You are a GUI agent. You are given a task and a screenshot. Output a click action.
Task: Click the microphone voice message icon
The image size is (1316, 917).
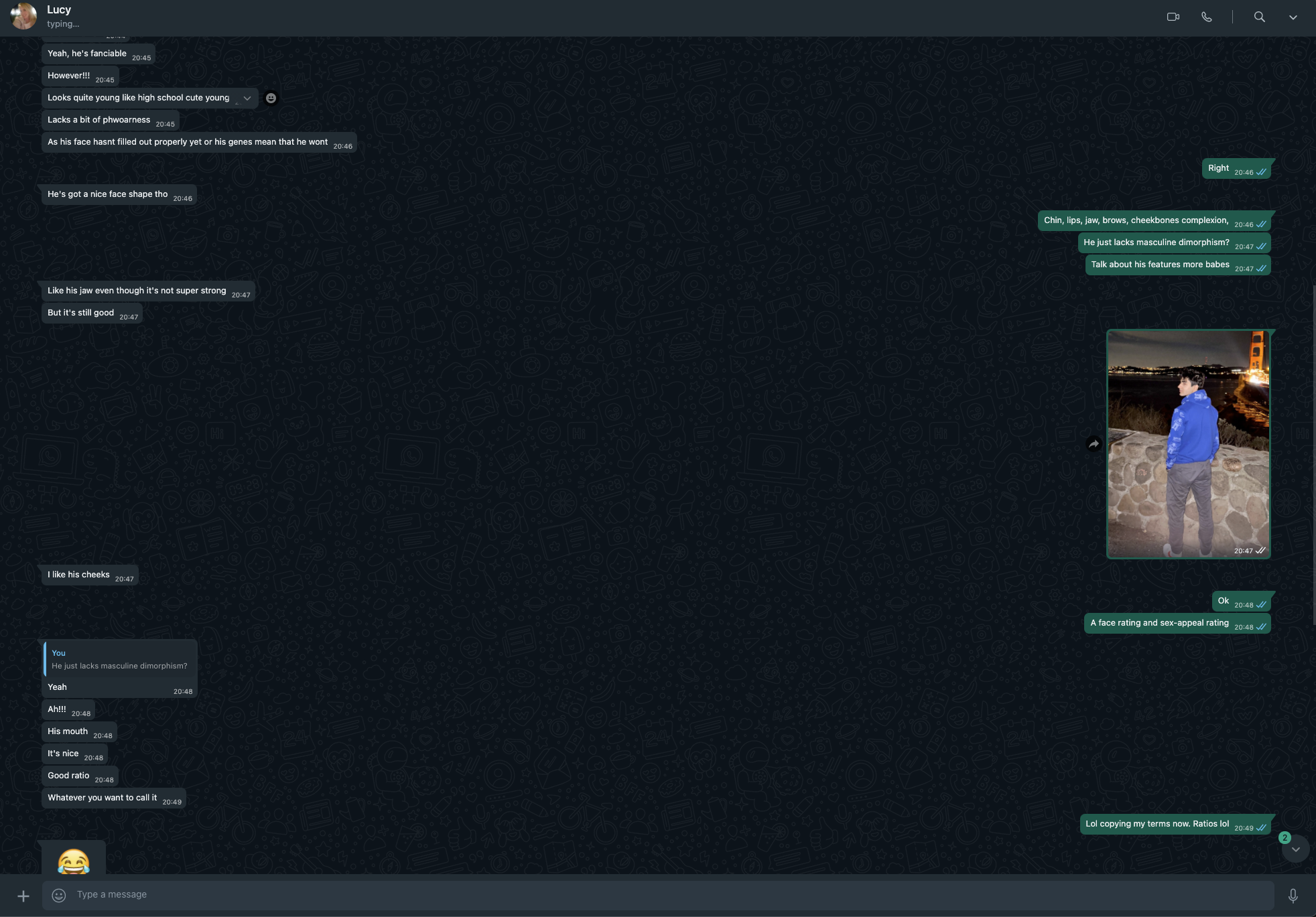click(x=1293, y=895)
